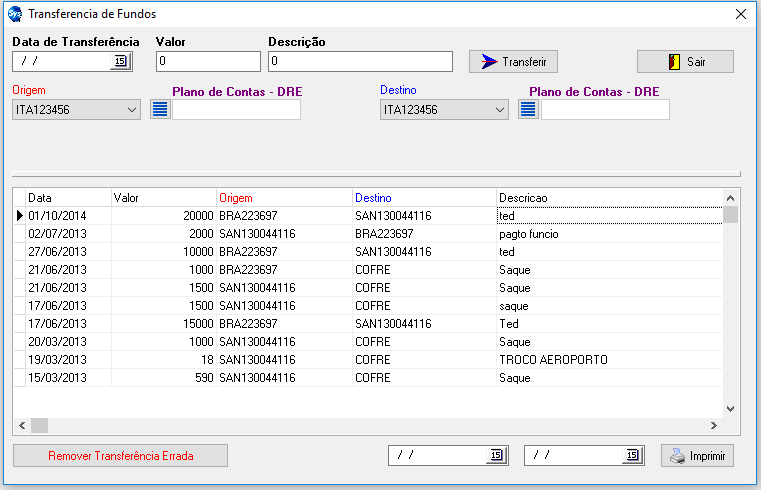This screenshot has height=490, width=761.
Task: Click the Destino Plano de Contas list icon
Action: [529, 109]
